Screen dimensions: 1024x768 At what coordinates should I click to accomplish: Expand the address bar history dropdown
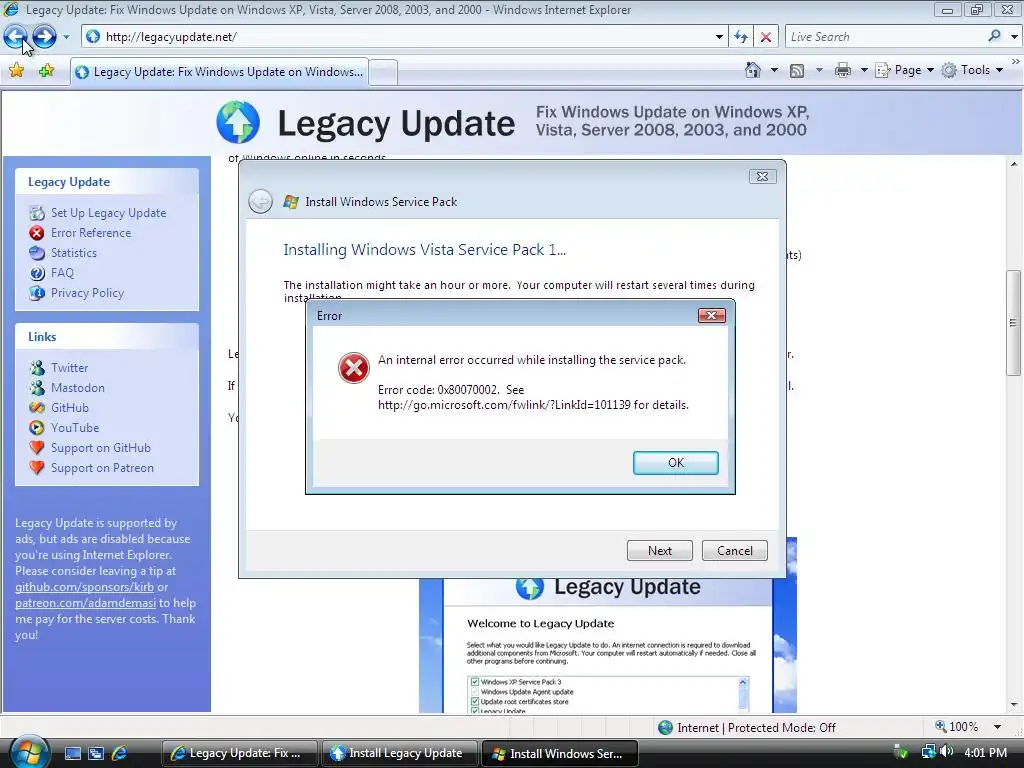(719, 37)
